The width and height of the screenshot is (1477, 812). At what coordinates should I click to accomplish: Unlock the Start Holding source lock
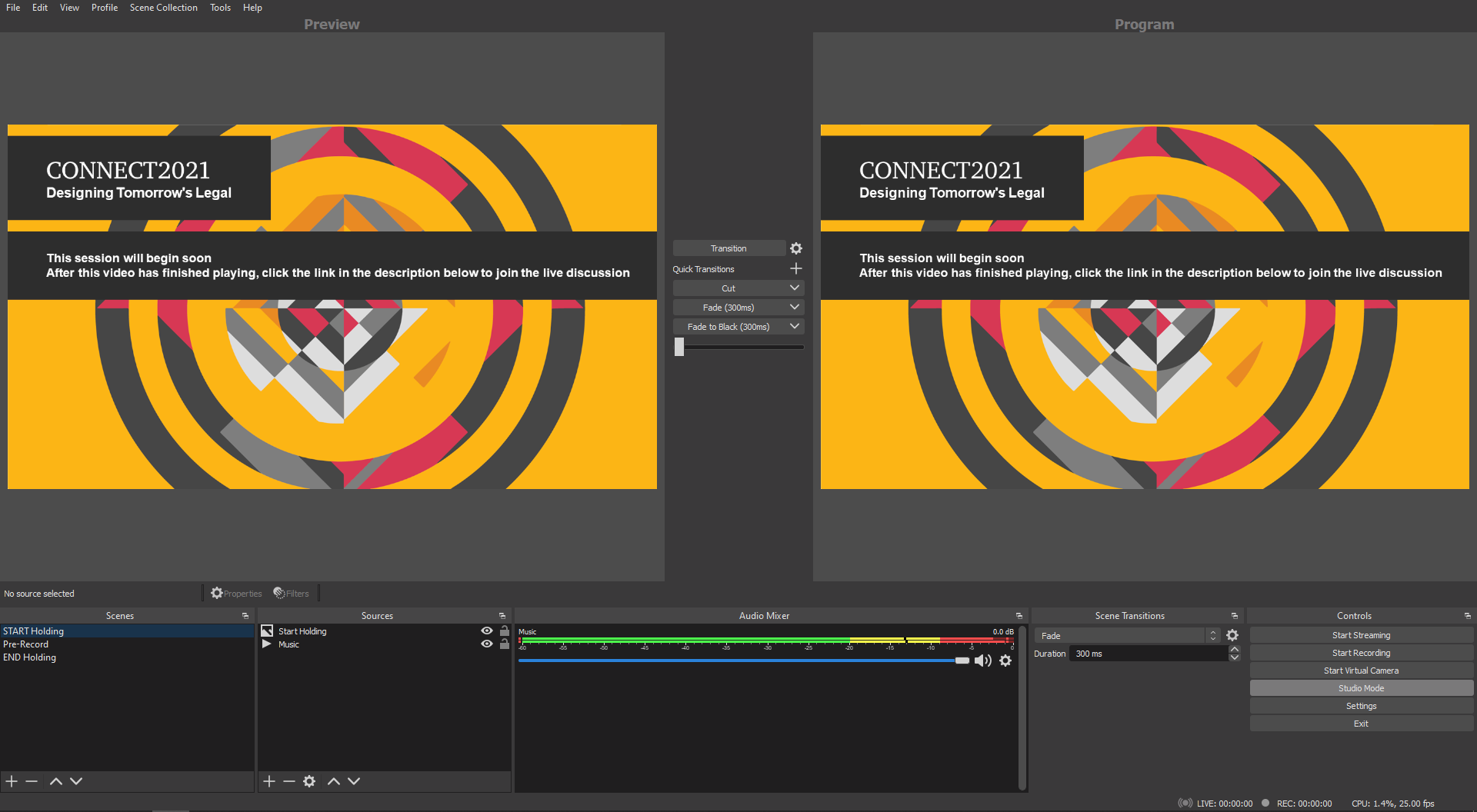pyautogui.click(x=505, y=631)
